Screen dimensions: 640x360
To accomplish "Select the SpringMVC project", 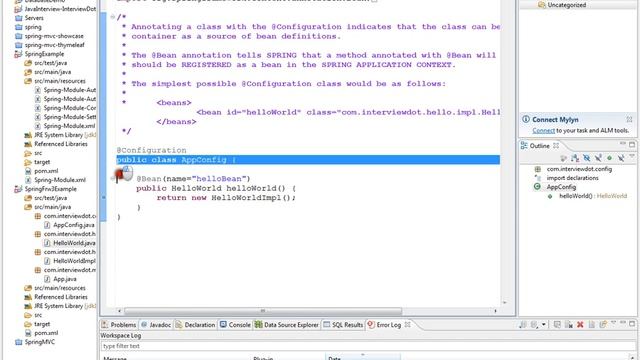I will tap(39, 342).
